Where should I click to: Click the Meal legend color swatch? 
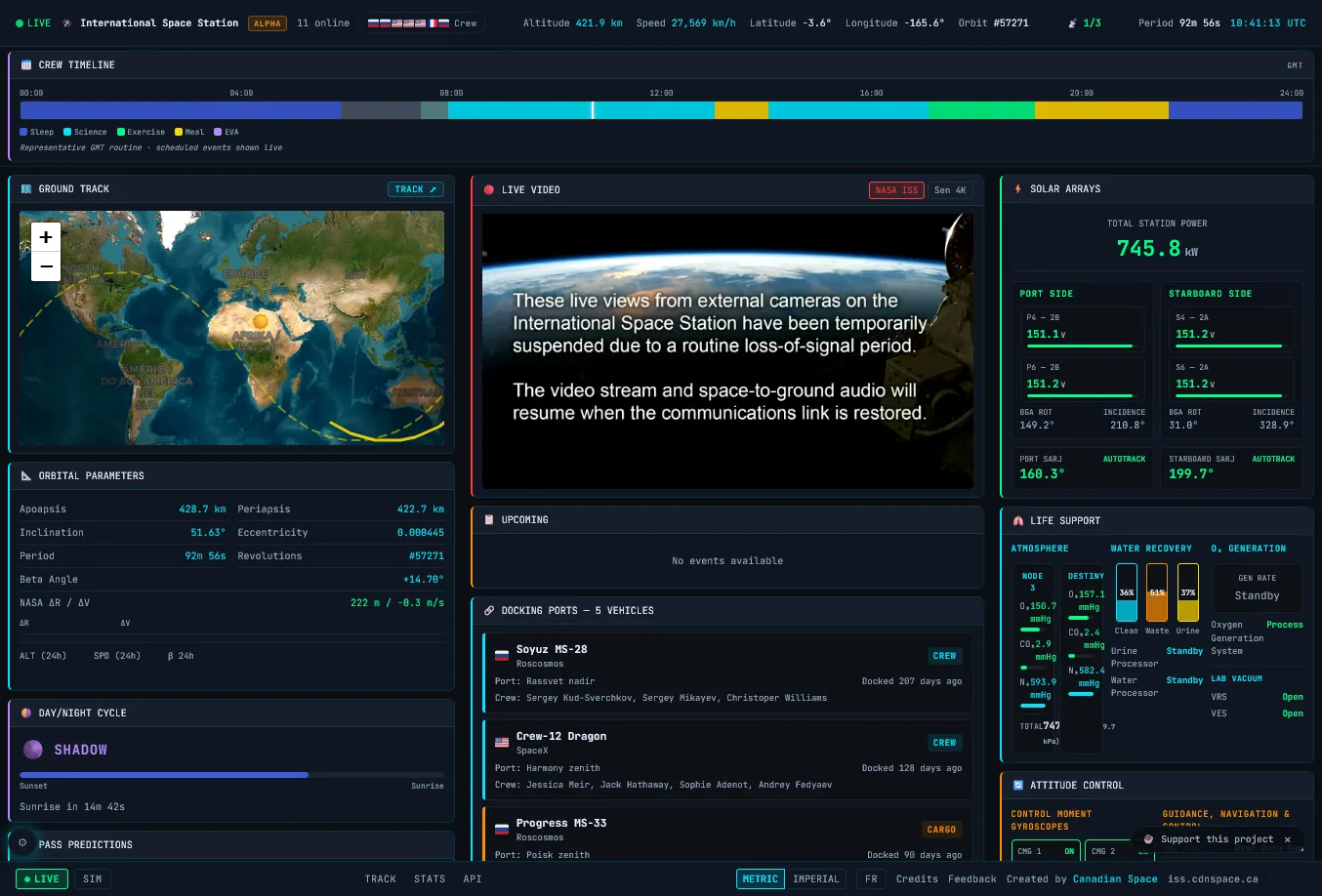tap(179, 132)
